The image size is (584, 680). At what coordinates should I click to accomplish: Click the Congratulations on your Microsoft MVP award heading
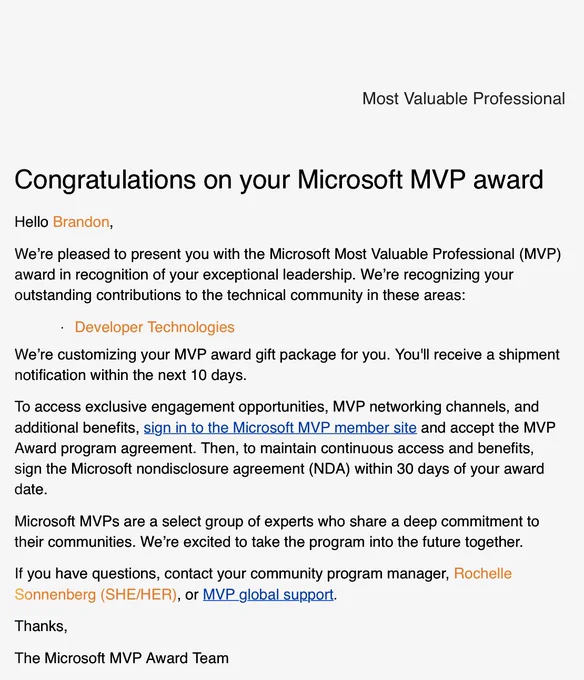(279, 180)
